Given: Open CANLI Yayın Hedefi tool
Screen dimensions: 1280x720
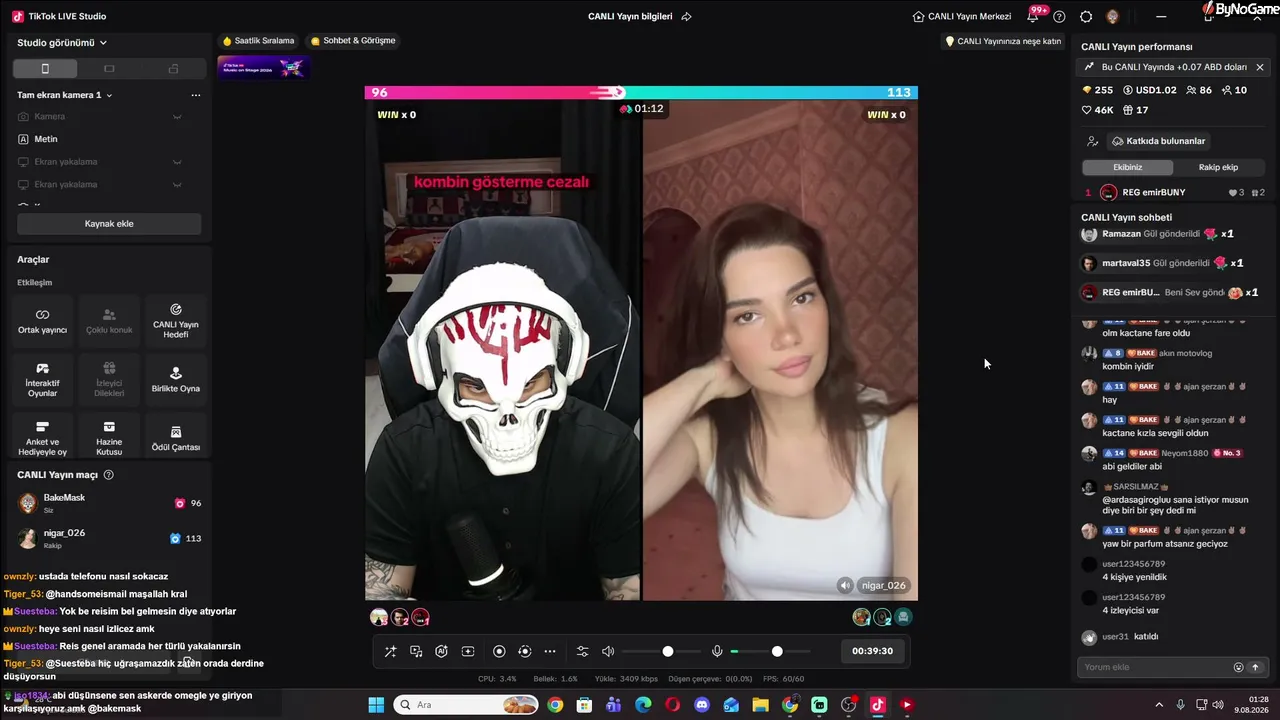Looking at the screenshot, I should pos(176,320).
